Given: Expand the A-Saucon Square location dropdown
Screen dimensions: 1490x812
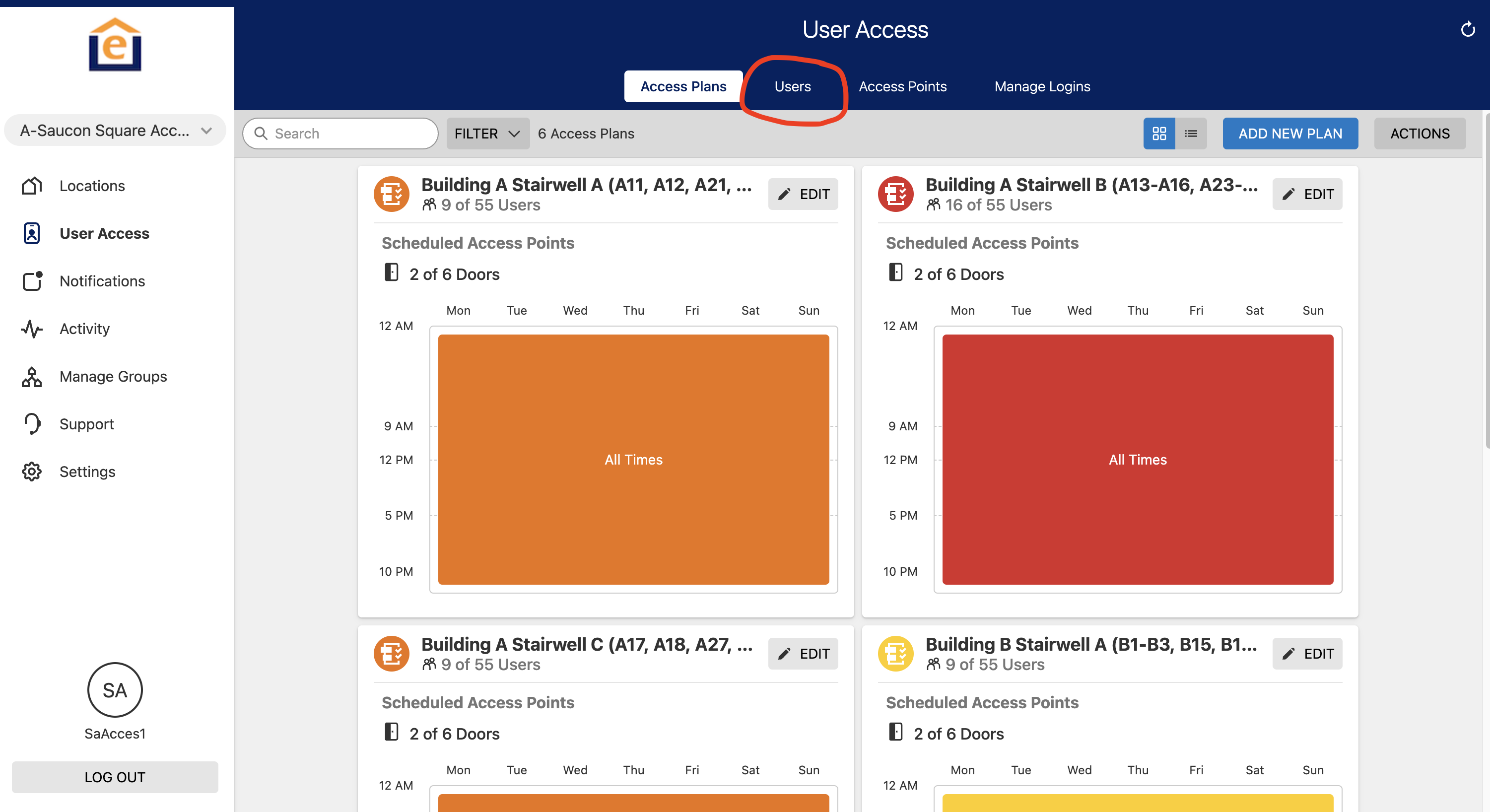Looking at the screenshot, I should click(115, 131).
